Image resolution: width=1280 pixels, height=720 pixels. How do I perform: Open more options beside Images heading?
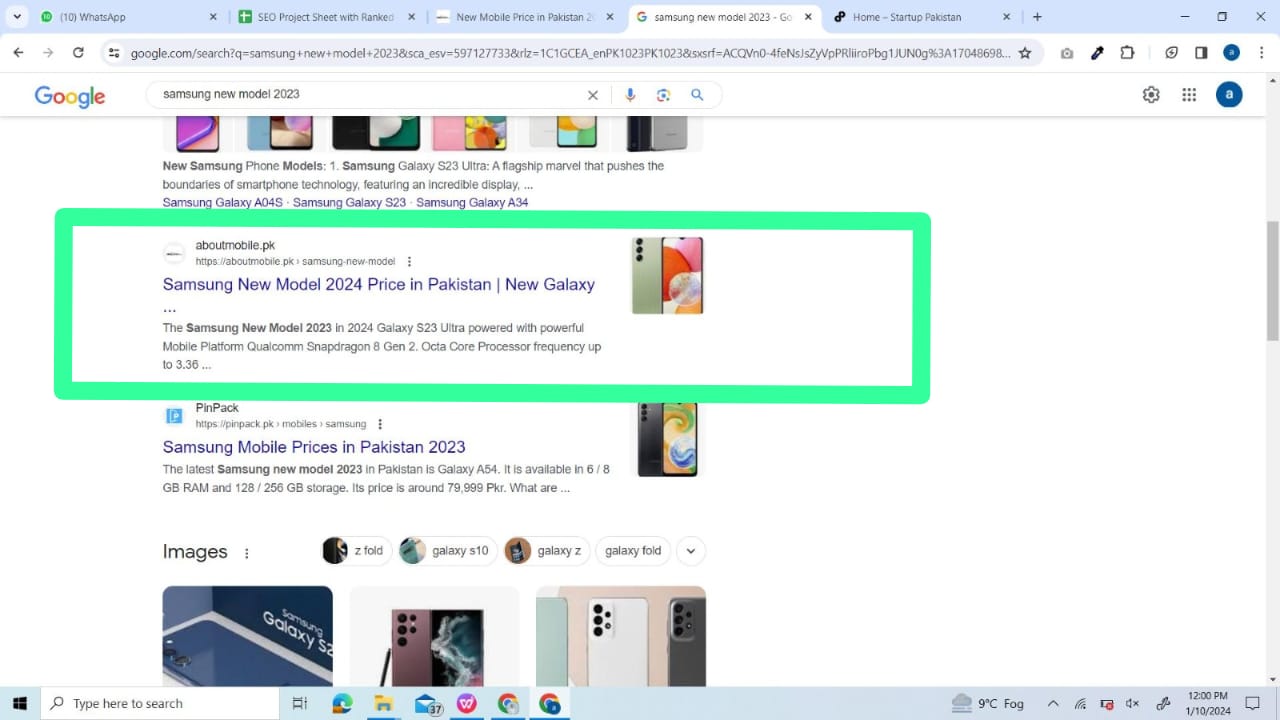pyautogui.click(x=247, y=553)
